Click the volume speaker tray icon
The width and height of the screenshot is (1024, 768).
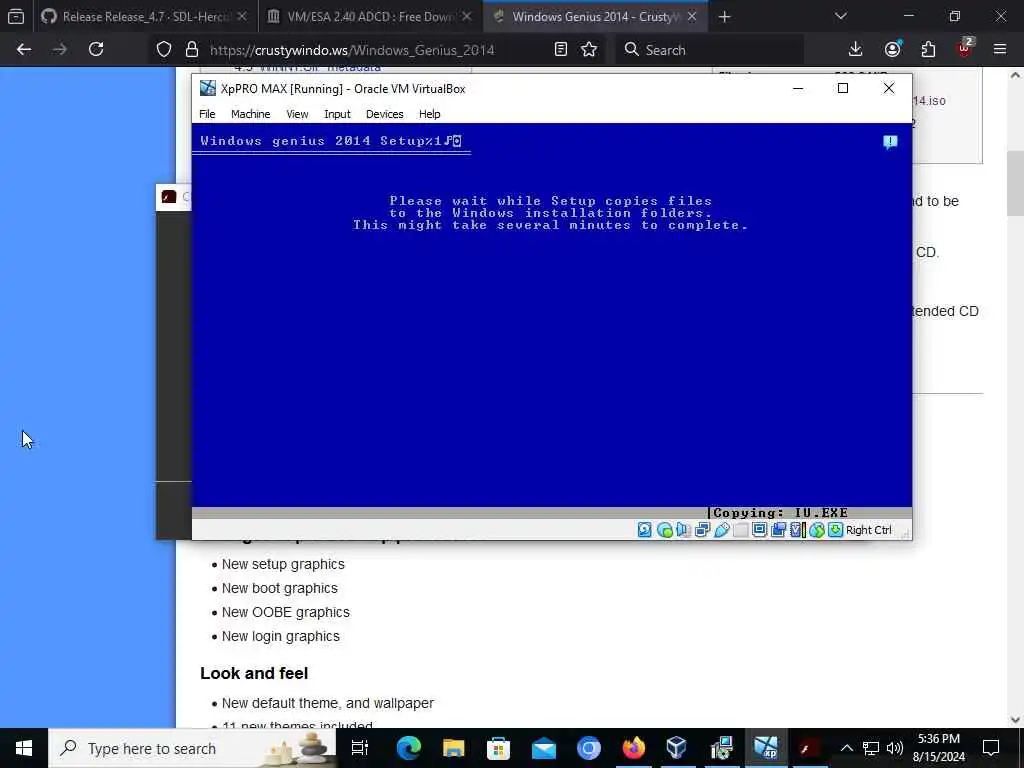click(895, 748)
